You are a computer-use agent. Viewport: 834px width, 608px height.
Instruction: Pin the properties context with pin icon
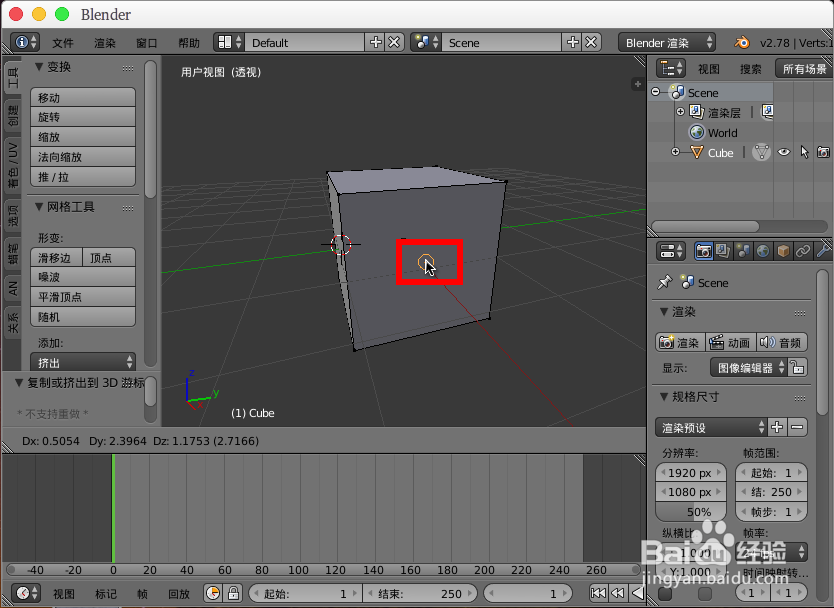[x=665, y=282]
